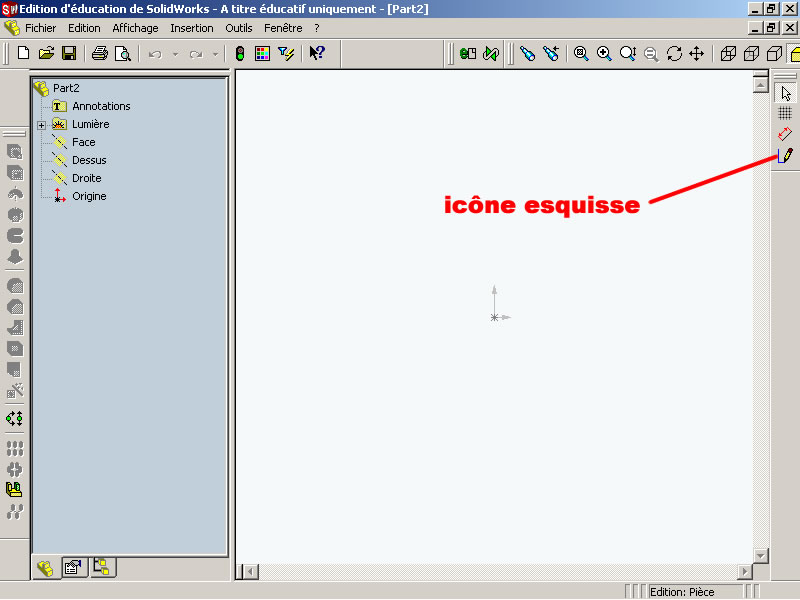This screenshot has width=800, height=600.
Task: Switch display to Wireframe cube
Action: (x=728, y=54)
